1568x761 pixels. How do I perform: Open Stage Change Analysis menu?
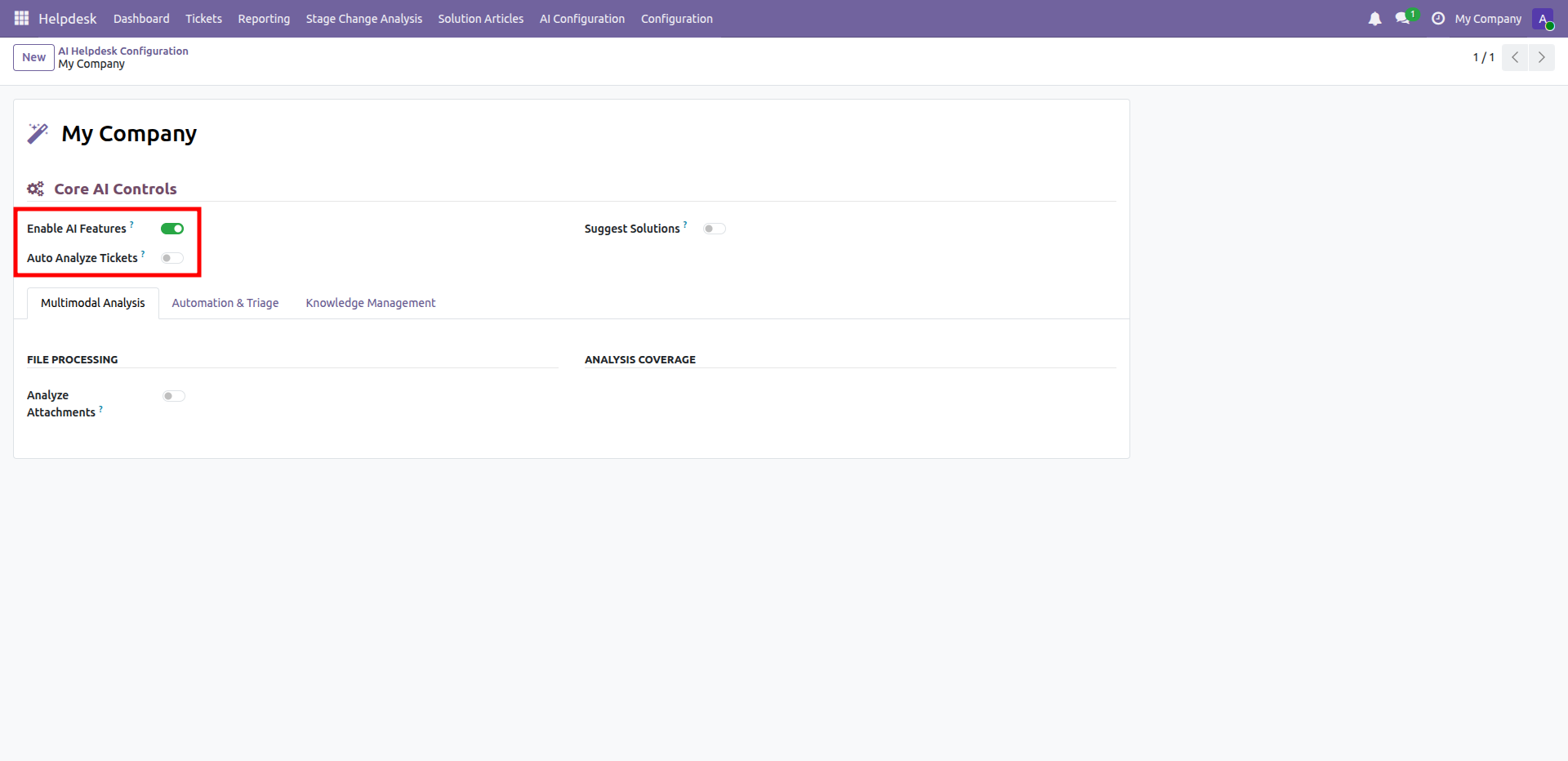click(364, 18)
